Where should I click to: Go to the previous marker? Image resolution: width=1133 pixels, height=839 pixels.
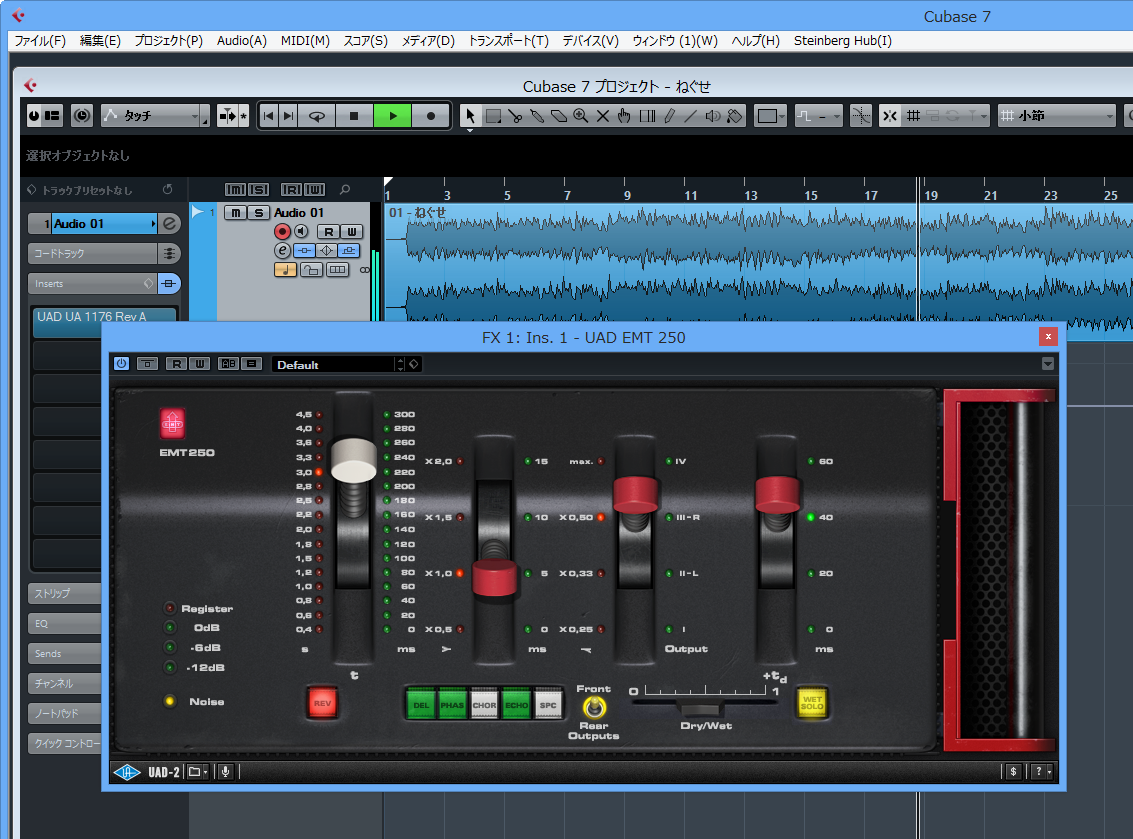269,116
